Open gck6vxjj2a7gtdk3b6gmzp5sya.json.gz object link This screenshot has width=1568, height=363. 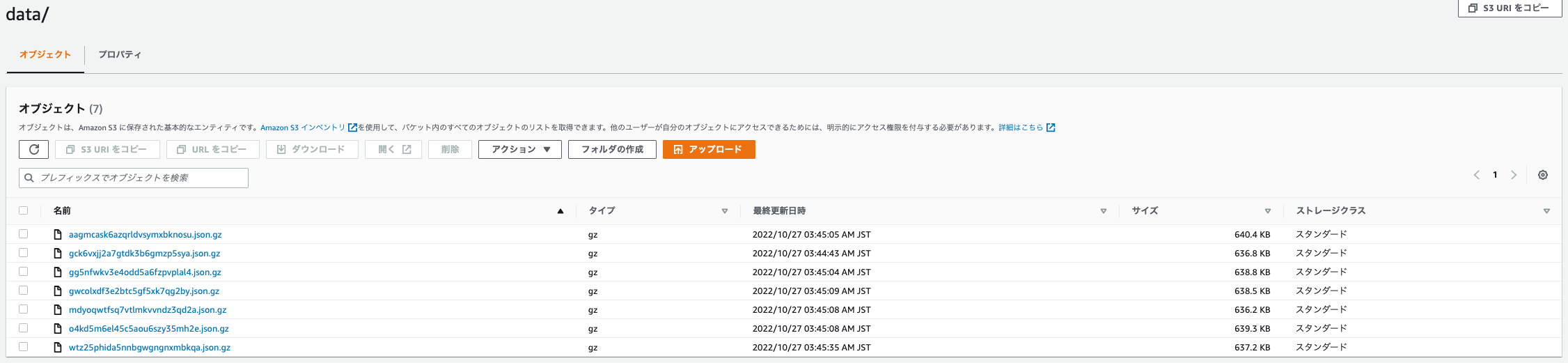[144, 254]
